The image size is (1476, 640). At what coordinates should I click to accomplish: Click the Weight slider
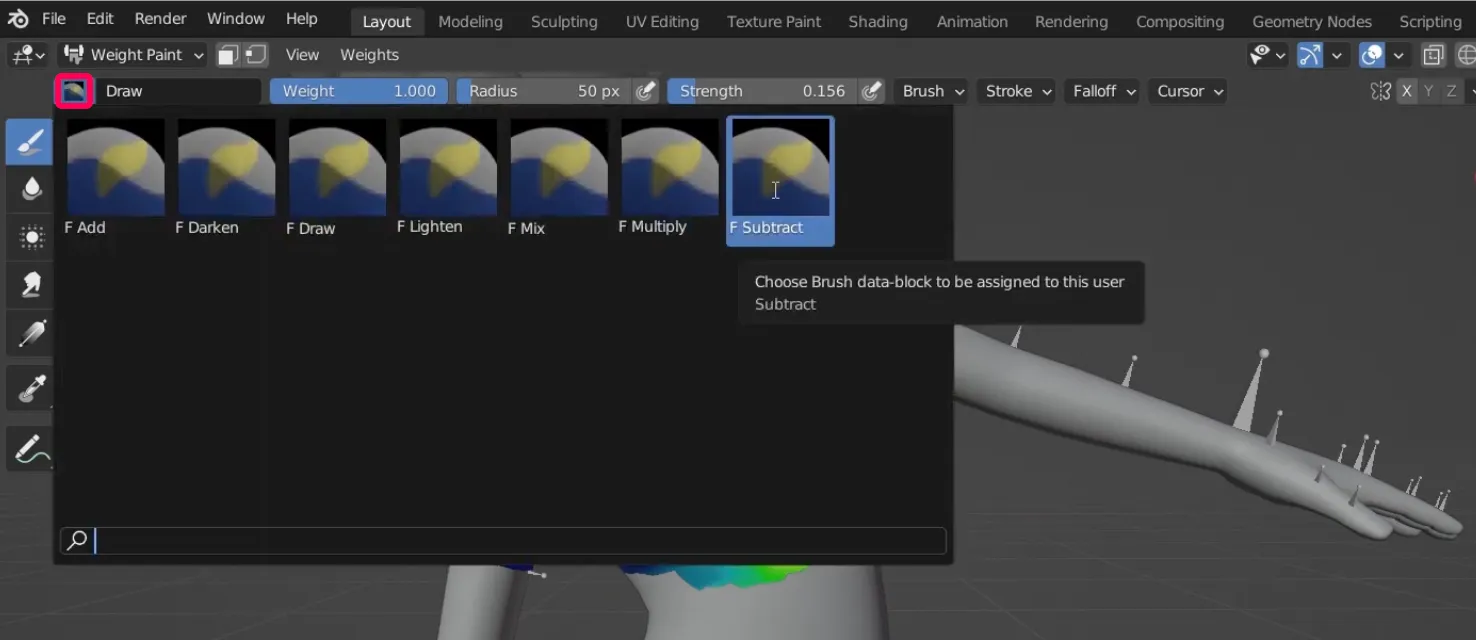pyautogui.click(x=359, y=91)
